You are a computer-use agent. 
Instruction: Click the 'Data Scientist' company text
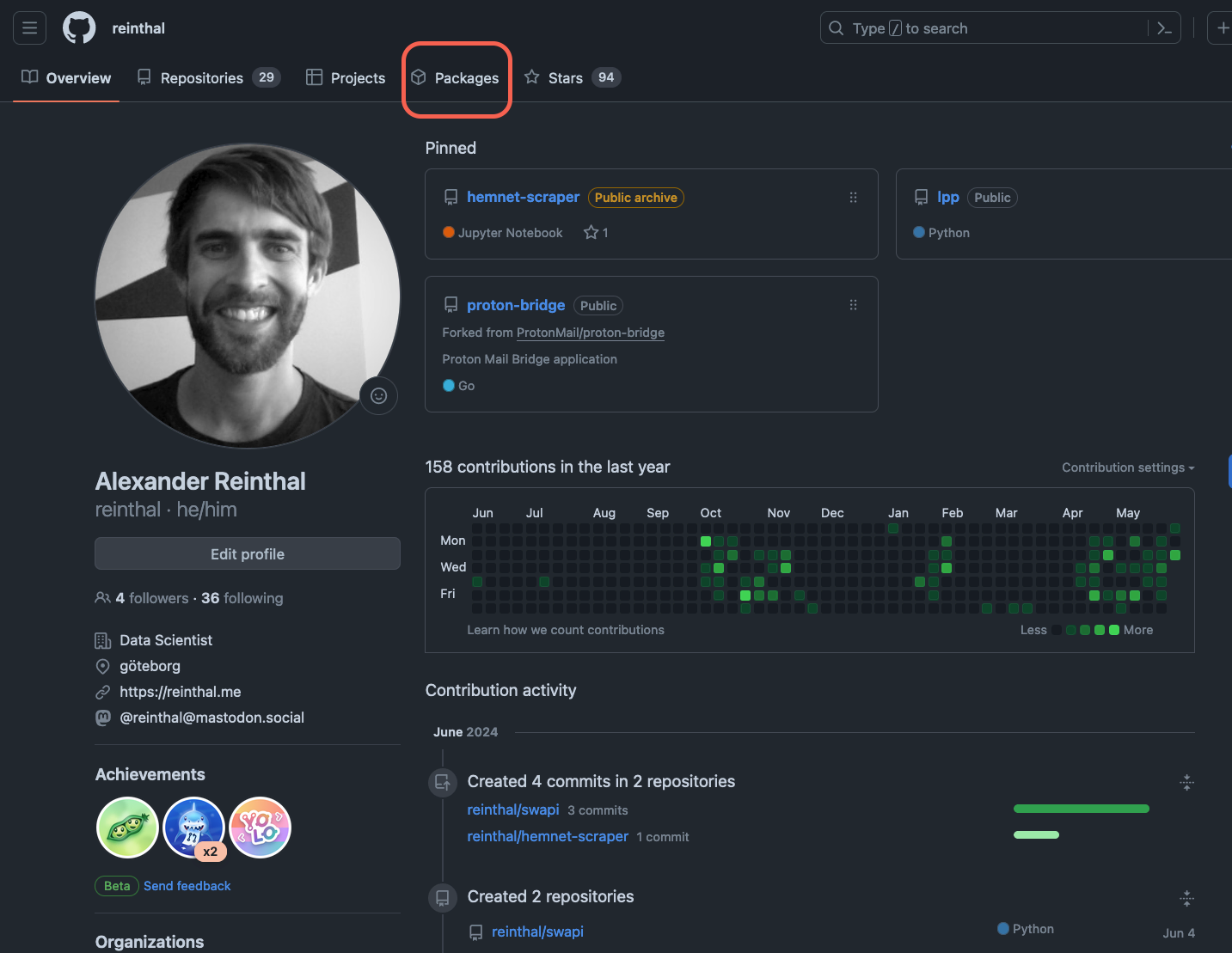[166, 640]
